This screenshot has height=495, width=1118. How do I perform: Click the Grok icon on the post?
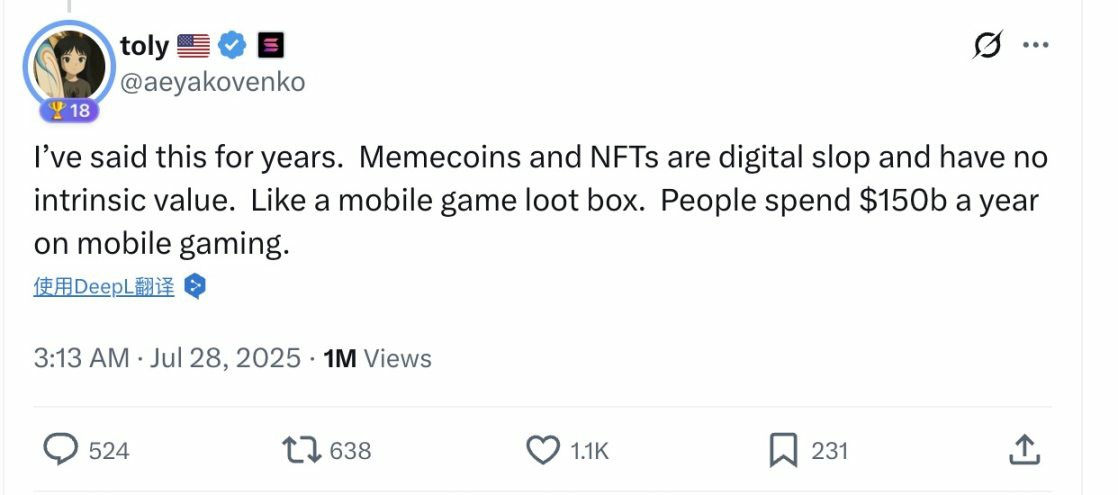click(x=990, y=46)
